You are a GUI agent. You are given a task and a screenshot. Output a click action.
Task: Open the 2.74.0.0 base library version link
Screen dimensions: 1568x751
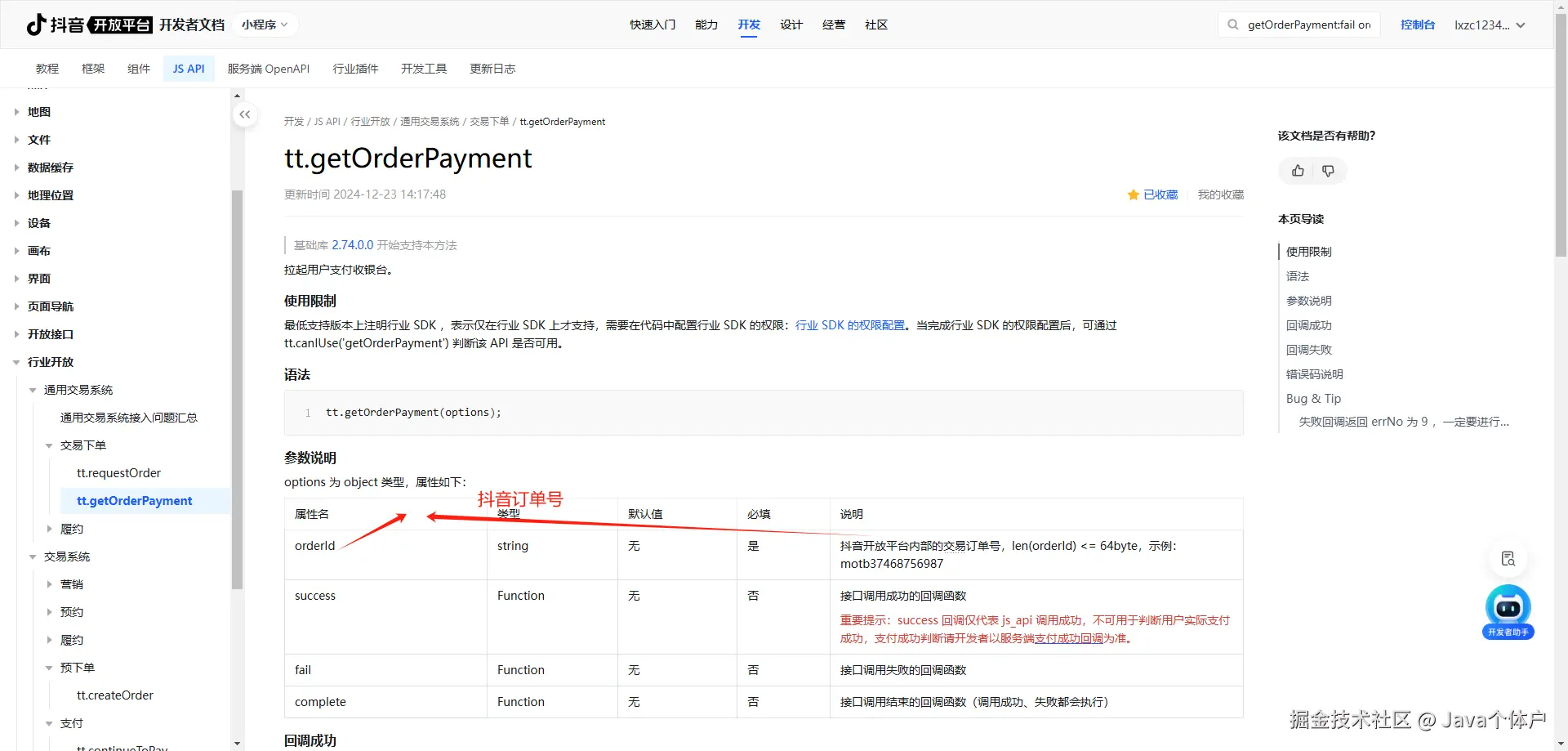click(x=353, y=245)
